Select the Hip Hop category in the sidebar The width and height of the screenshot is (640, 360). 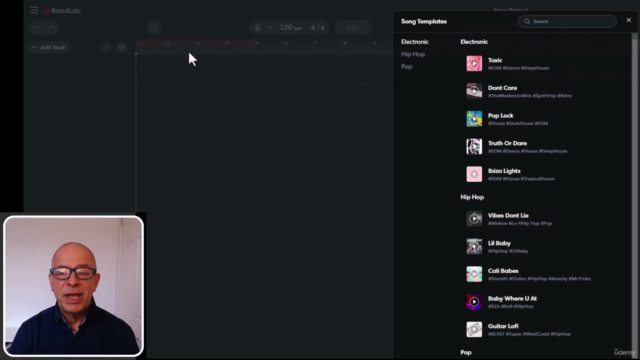pos(413,54)
